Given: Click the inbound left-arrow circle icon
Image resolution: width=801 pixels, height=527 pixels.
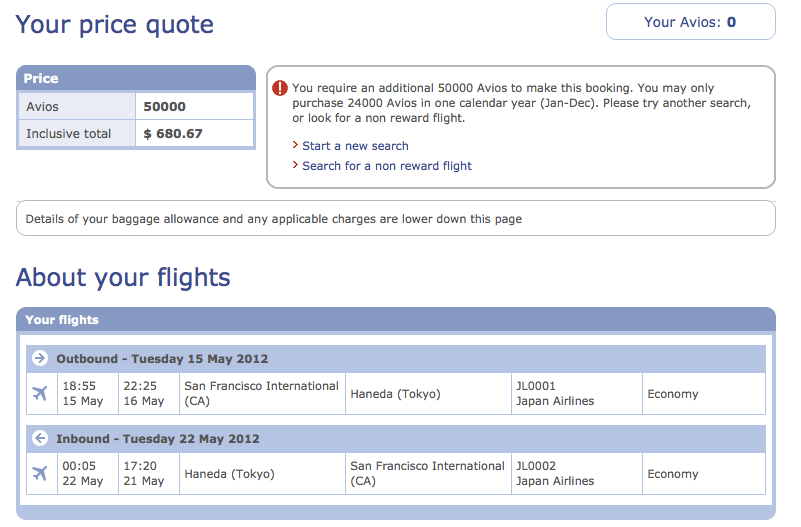Looking at the screenshot, I should [x=40, y=438].
